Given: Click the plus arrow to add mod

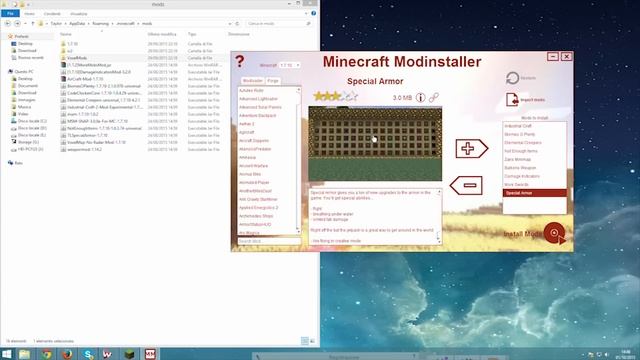Looking at the screenshot, I should point(471,149).
